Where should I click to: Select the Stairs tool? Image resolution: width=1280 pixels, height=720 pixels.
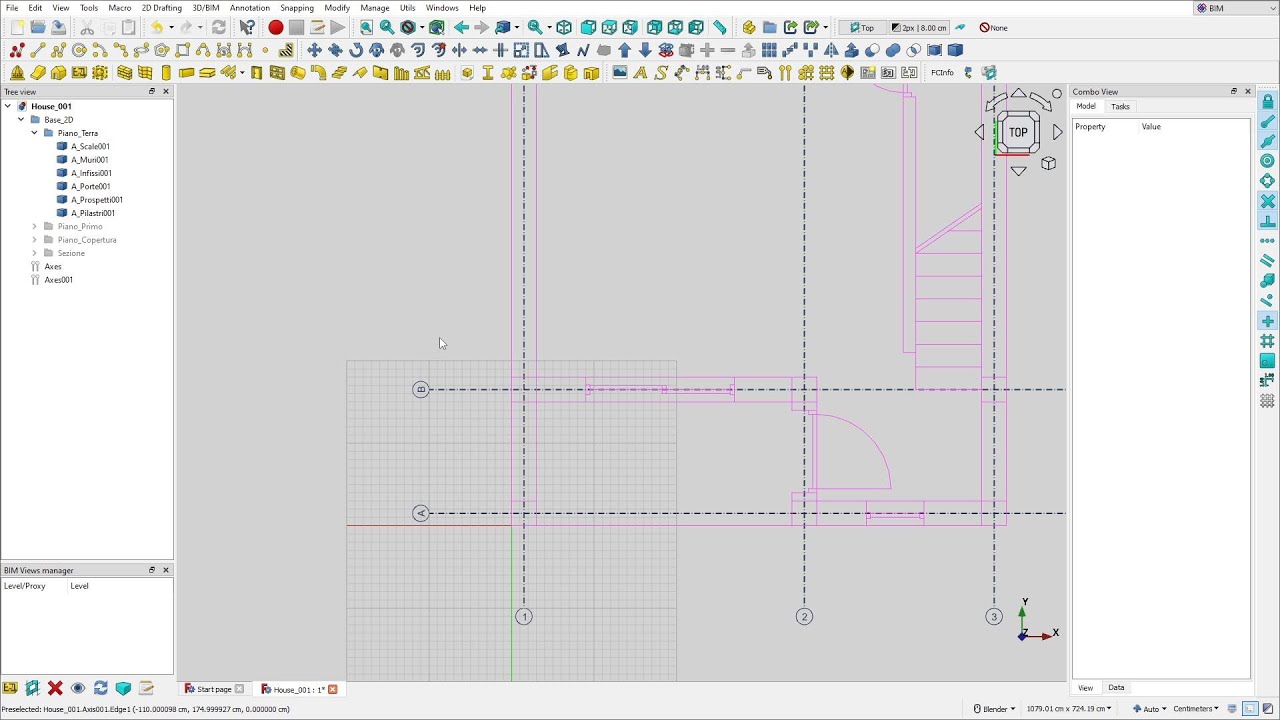339,73
